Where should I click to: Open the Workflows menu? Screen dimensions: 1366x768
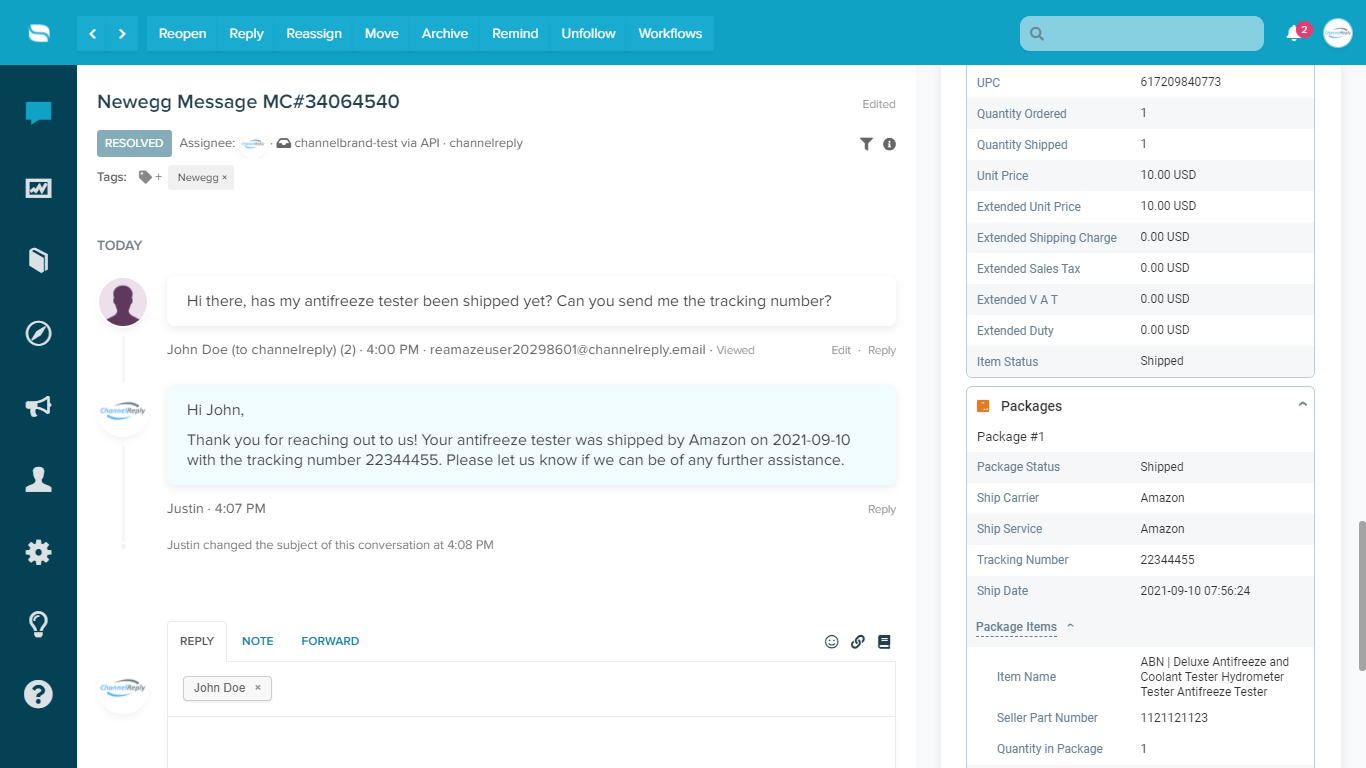coord(670,33)
